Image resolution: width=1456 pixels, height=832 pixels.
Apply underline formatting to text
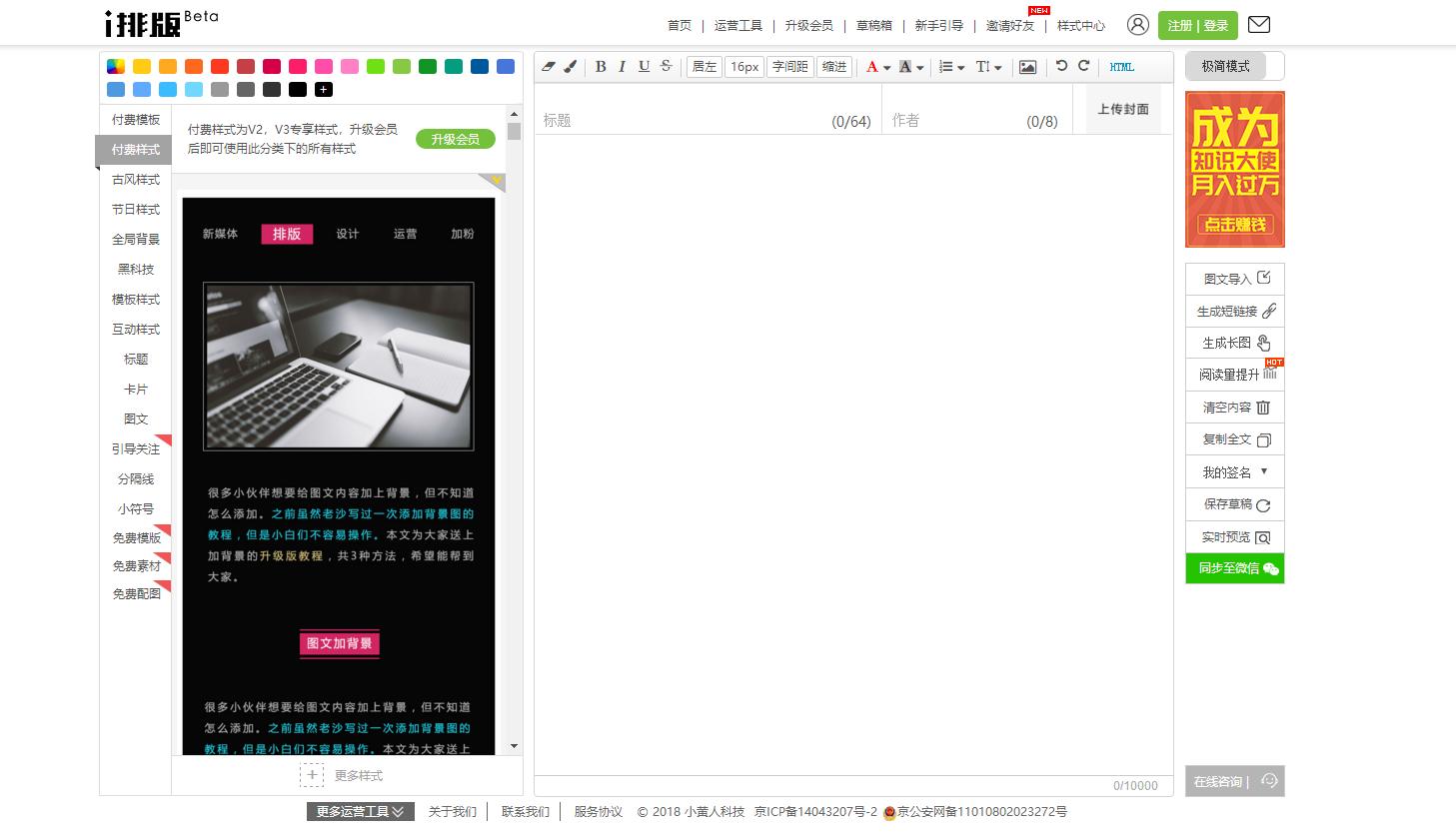click(643, 66)
